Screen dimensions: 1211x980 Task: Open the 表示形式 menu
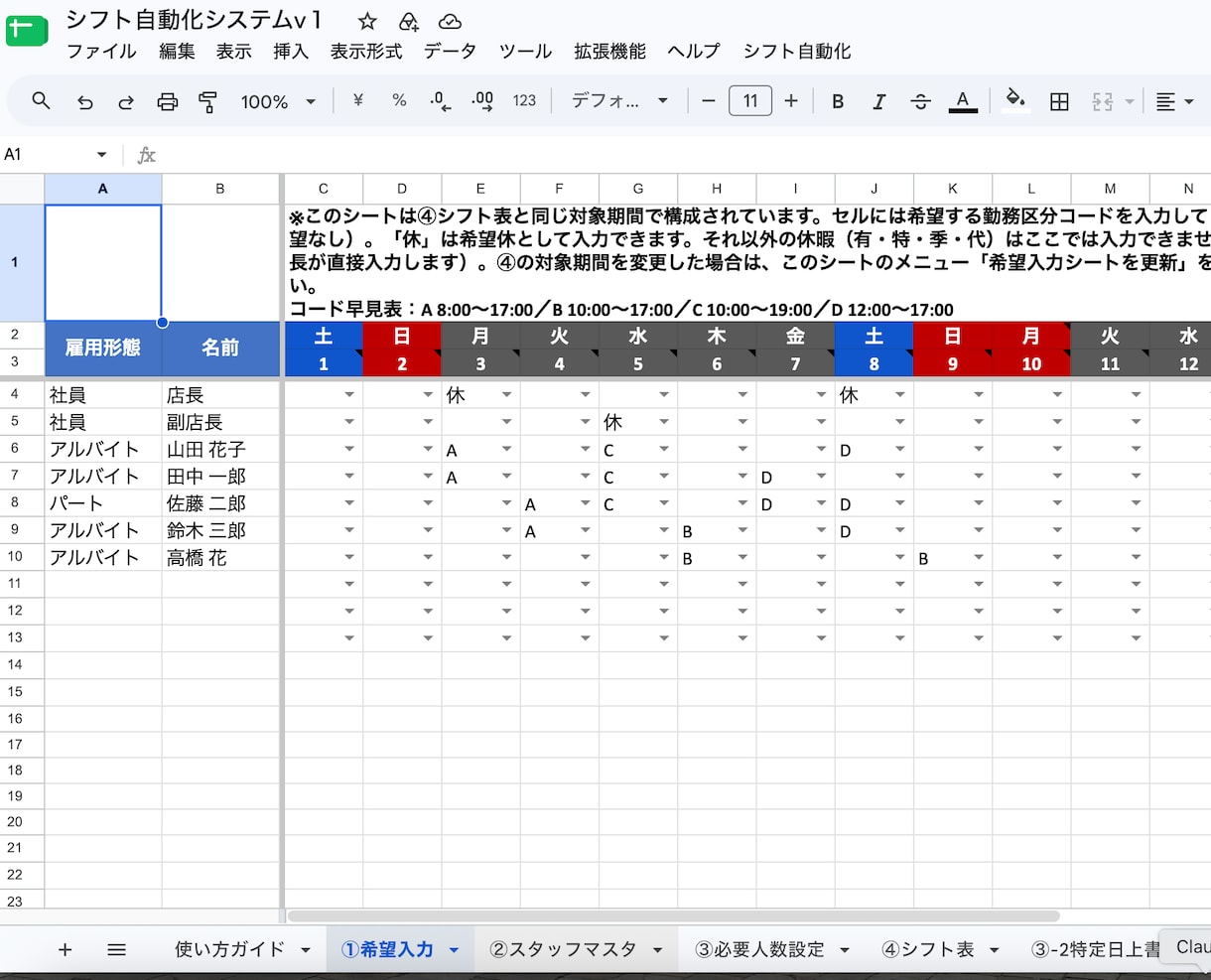366,51
